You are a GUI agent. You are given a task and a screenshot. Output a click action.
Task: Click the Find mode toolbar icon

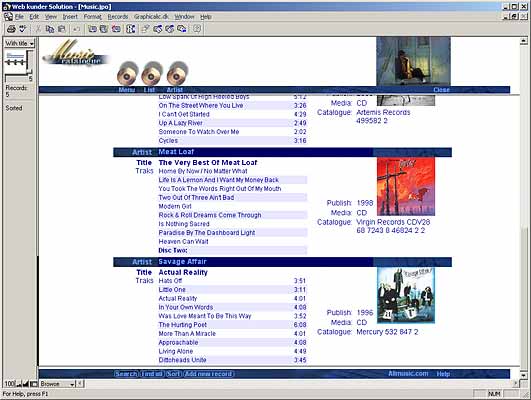coord(131,29)
